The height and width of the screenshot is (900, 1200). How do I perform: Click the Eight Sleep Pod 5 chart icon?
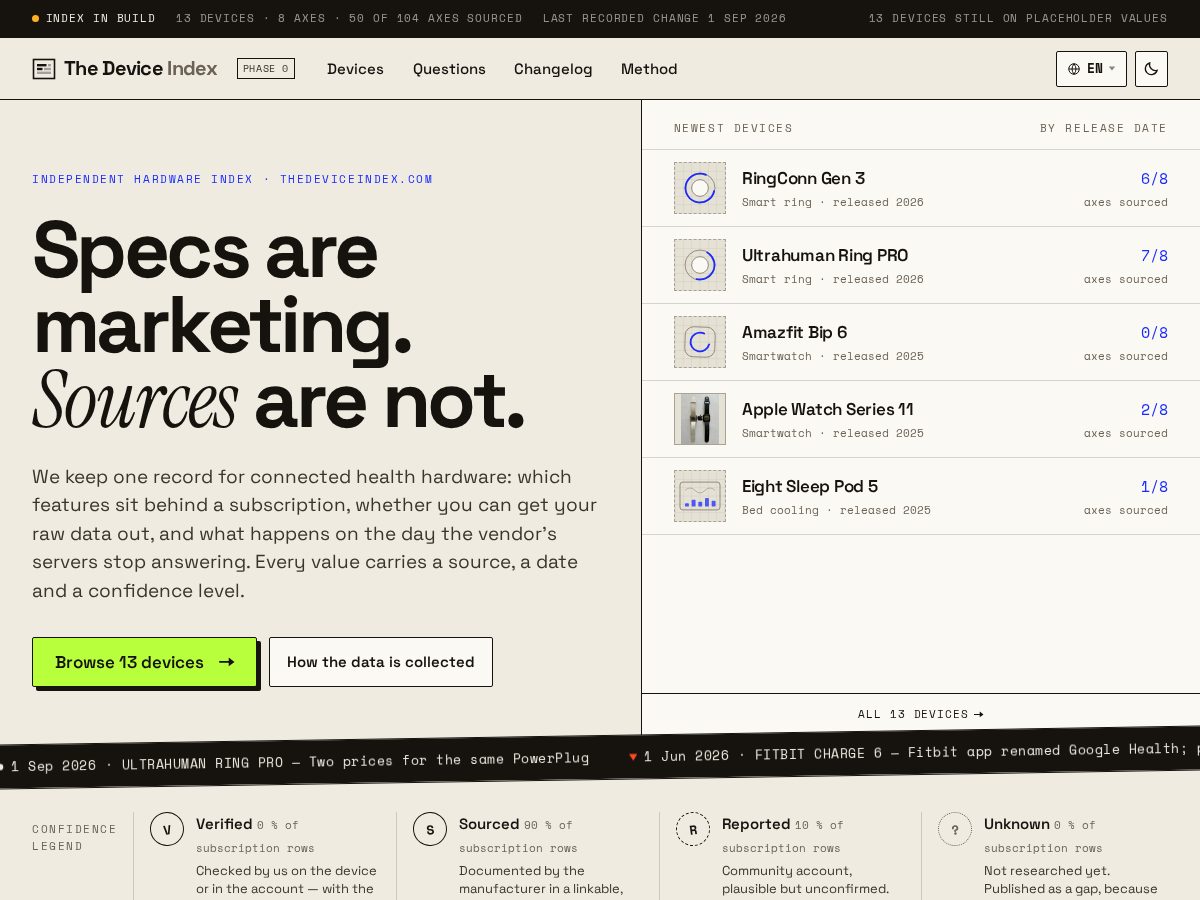click(x=700, y=496)
